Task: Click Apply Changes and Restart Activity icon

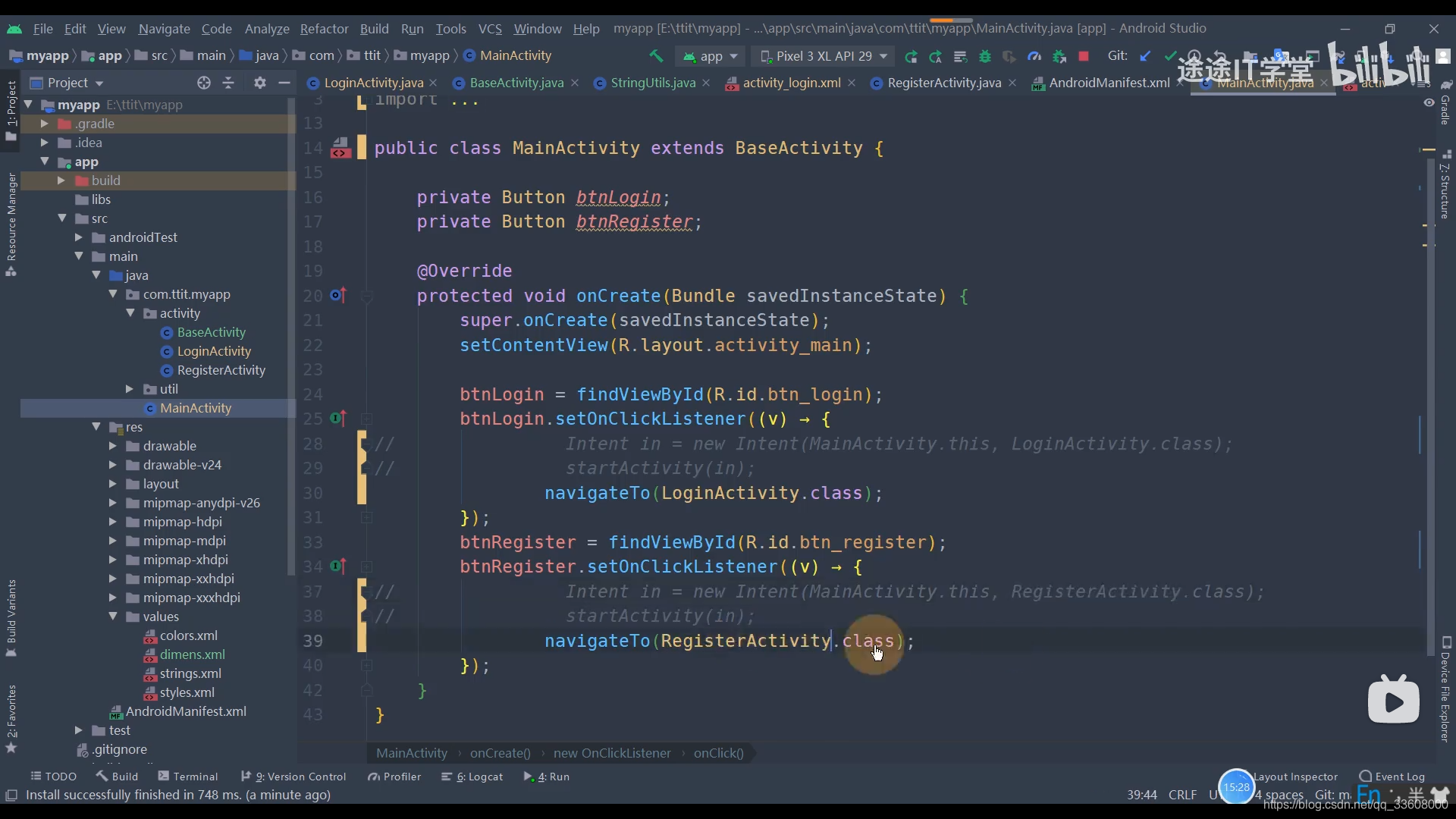Action: 936,56
